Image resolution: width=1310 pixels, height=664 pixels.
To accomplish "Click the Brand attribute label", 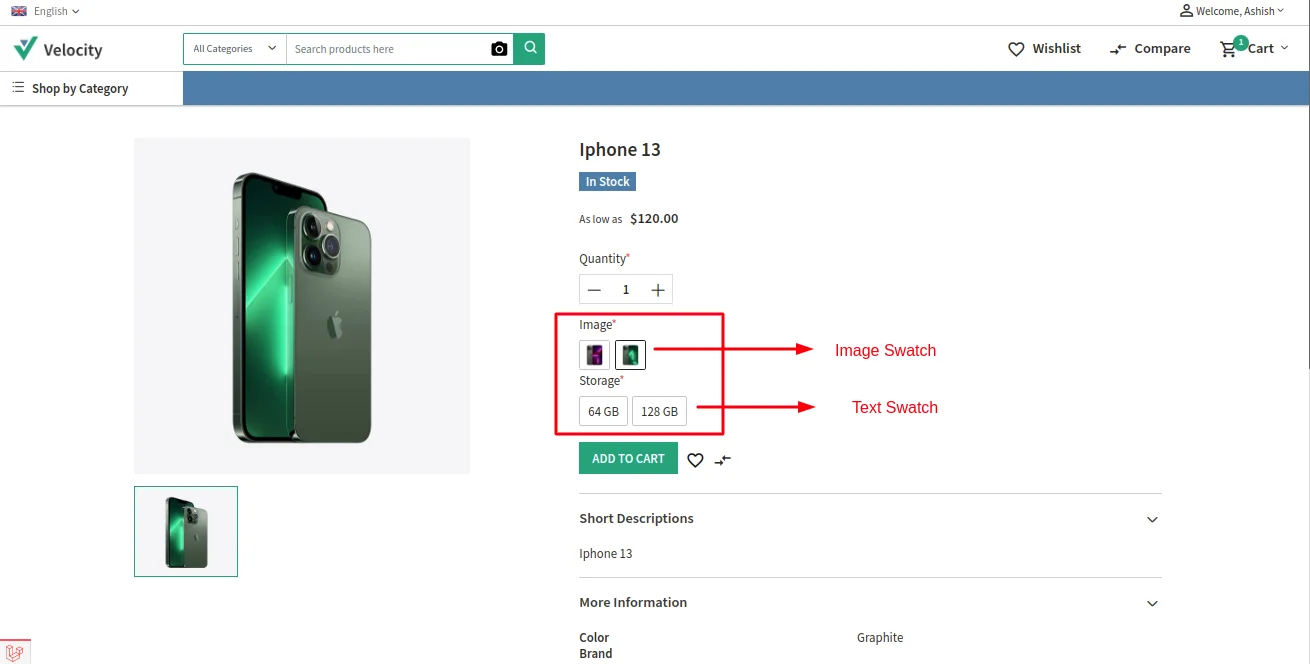I will point(596,654).
